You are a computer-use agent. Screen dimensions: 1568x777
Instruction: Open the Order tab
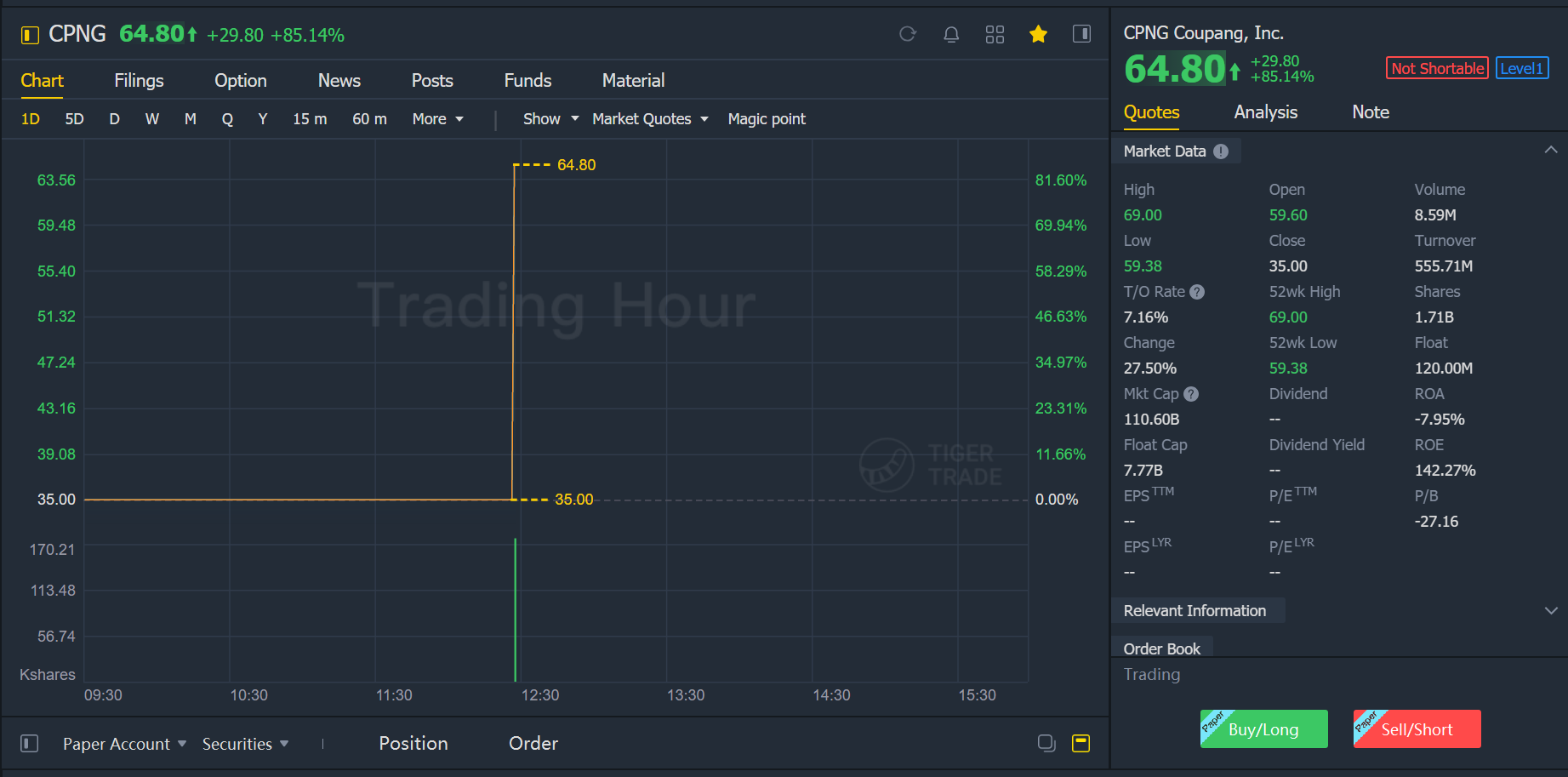(x=533, y=744)
